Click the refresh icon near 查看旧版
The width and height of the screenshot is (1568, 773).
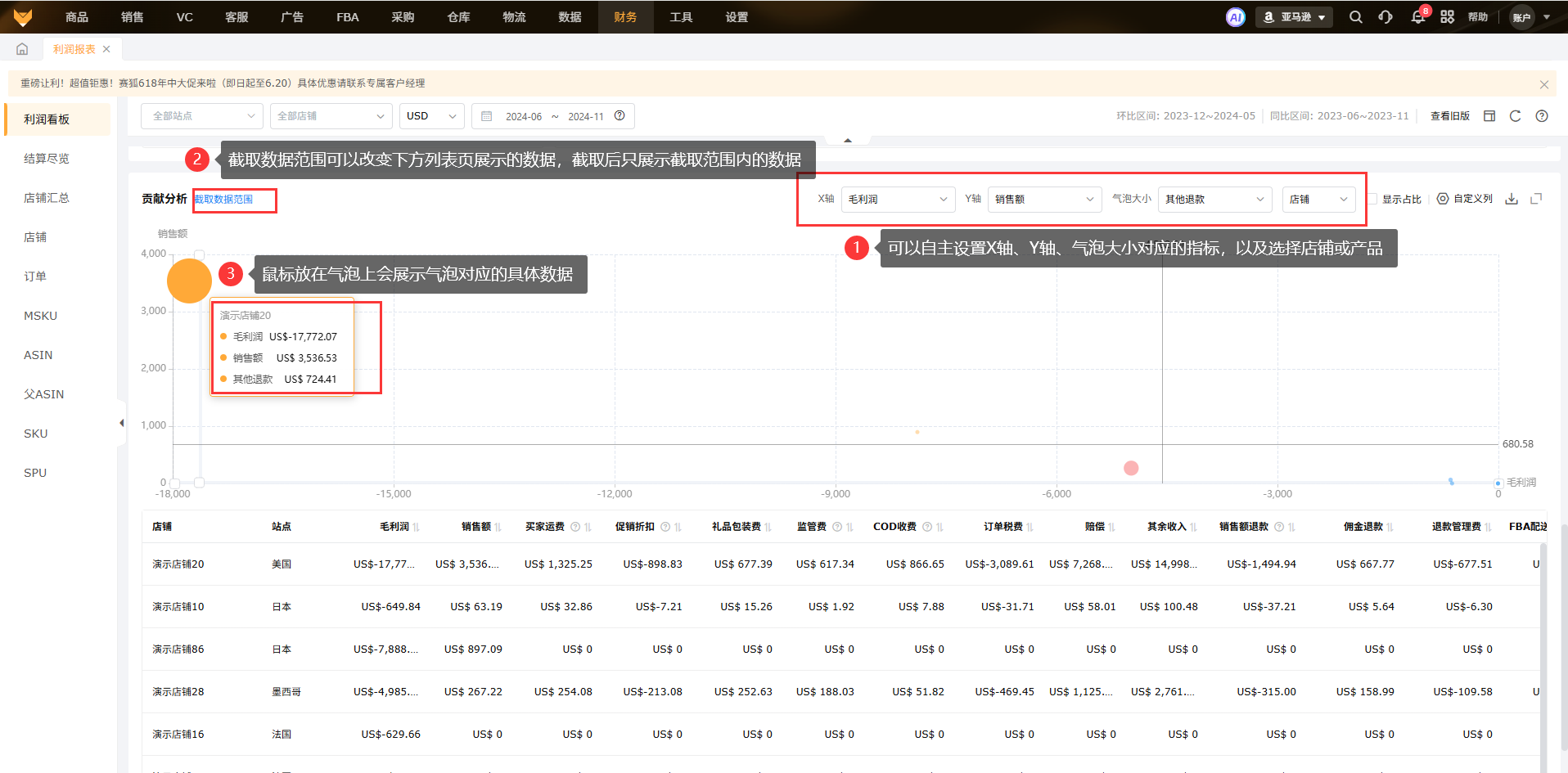(x=1515, y=116)
